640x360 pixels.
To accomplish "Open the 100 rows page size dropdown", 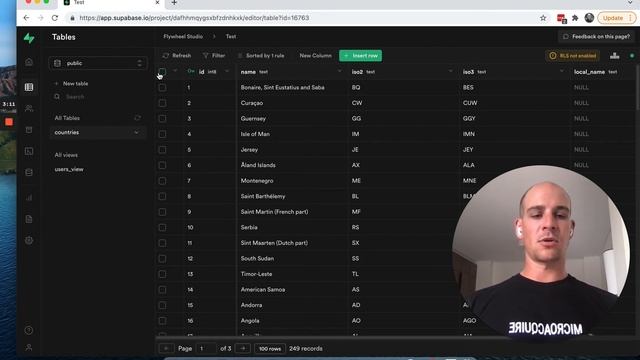I will click(270, 349).
